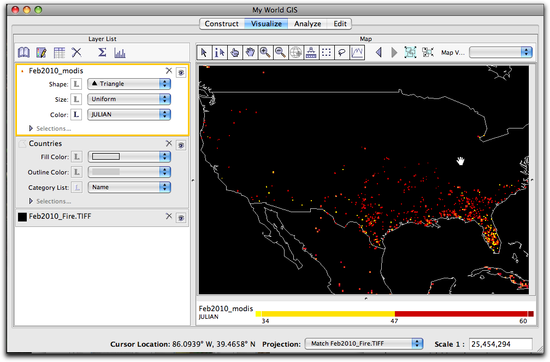
Task: Toggle visibility eye of Feb2010_Fire.TIFF layer
Action: (x=181, y=218)
